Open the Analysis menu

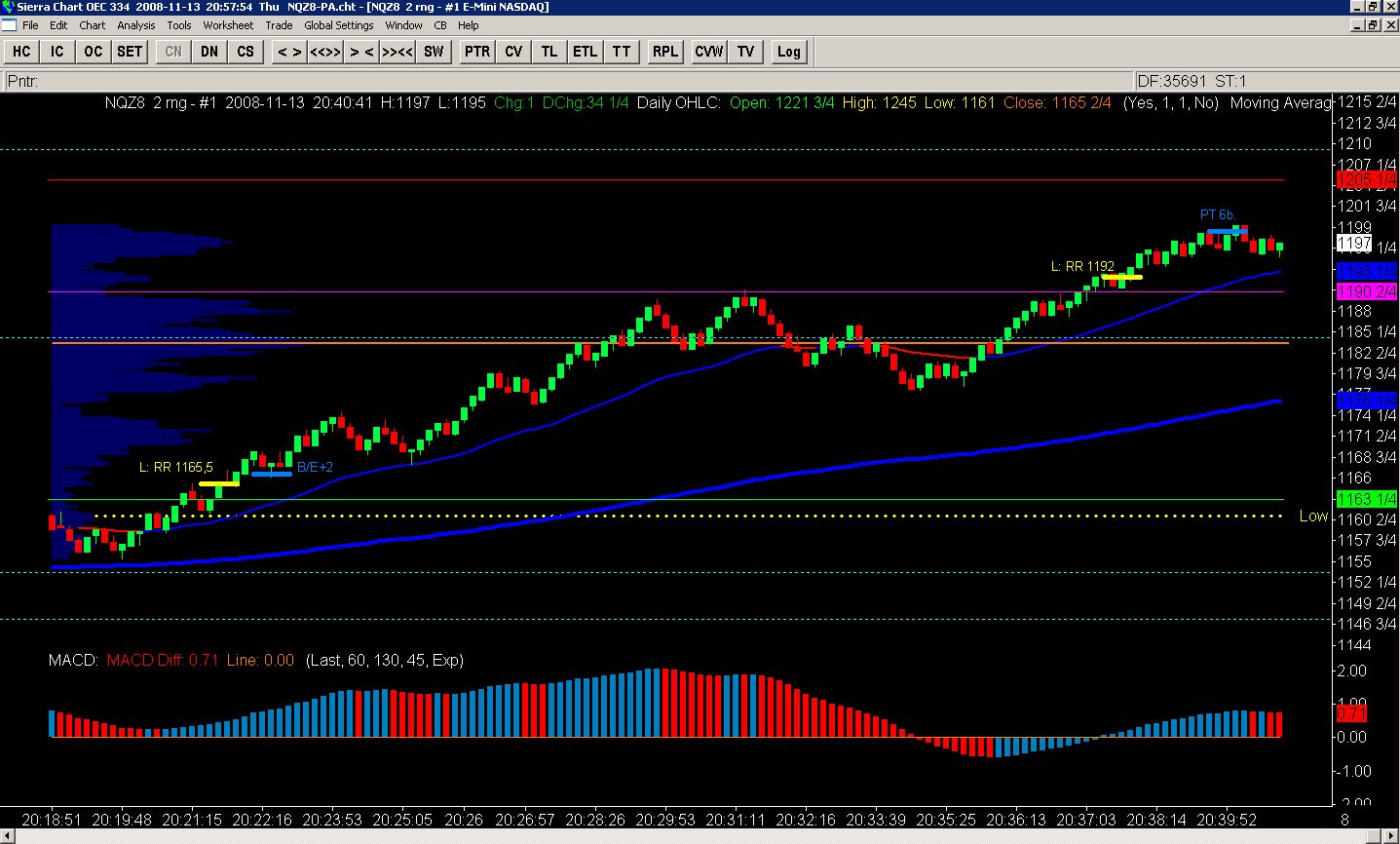(136, 25)
